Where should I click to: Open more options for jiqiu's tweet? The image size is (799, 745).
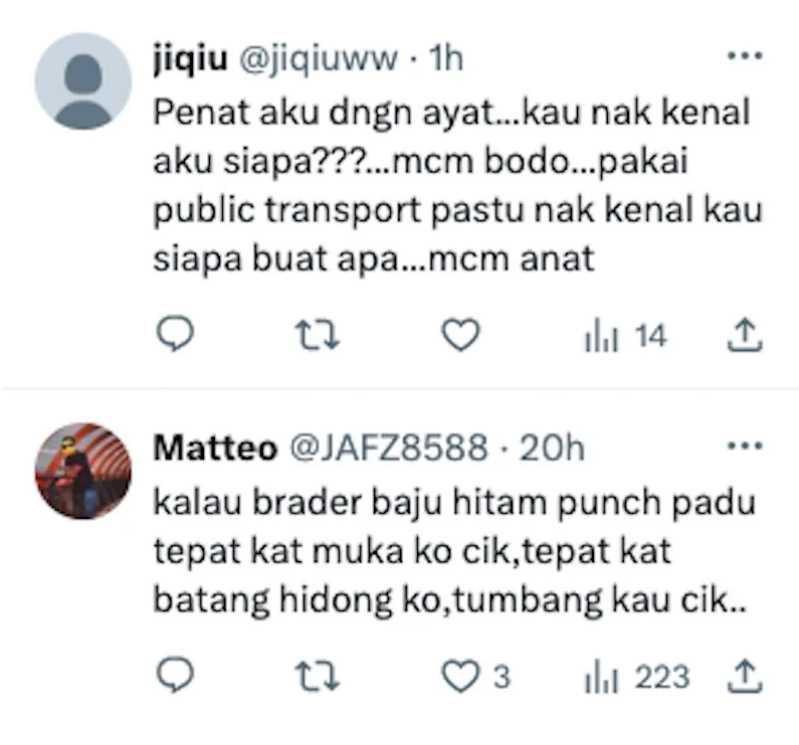[x=744, y=56]
